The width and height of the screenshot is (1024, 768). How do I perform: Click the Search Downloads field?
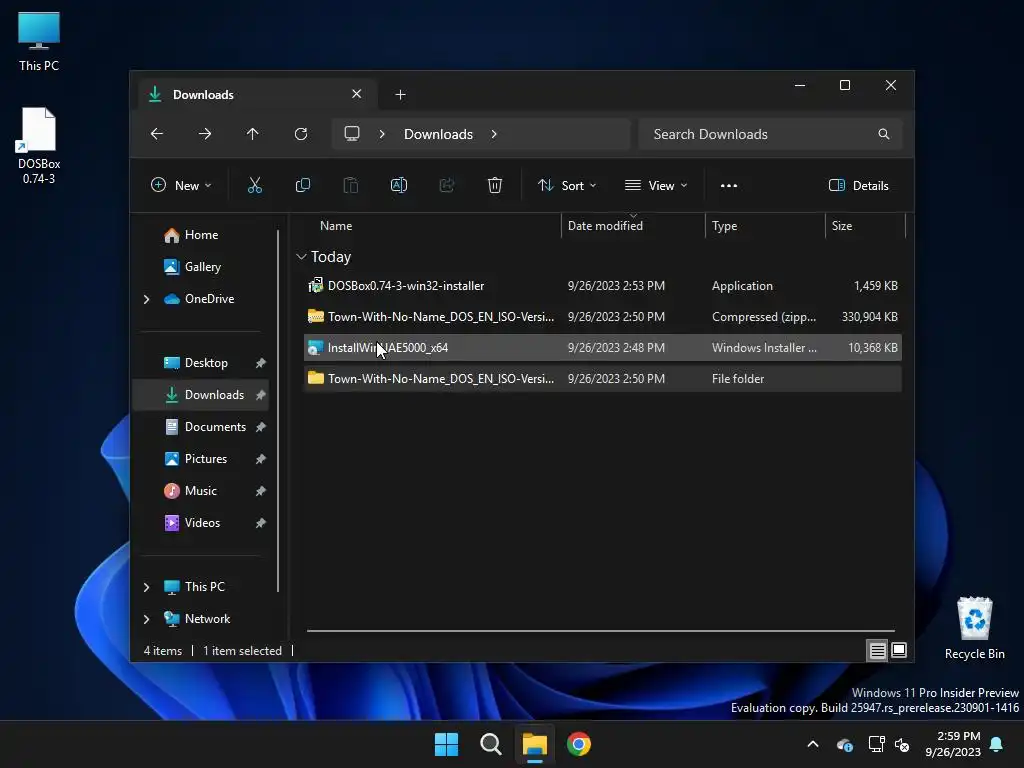click(771, 134)
